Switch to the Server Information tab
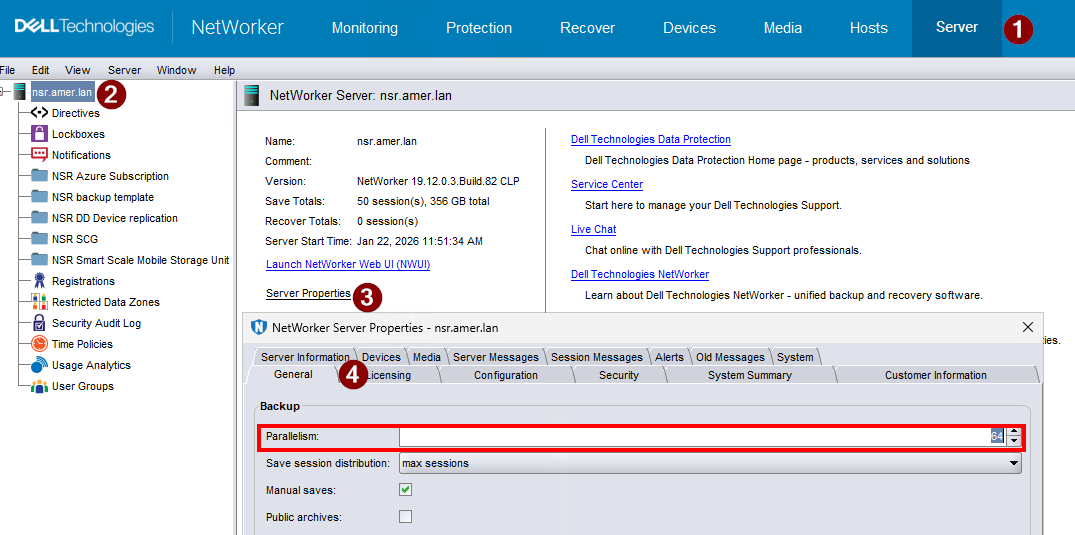 [305, 357]
